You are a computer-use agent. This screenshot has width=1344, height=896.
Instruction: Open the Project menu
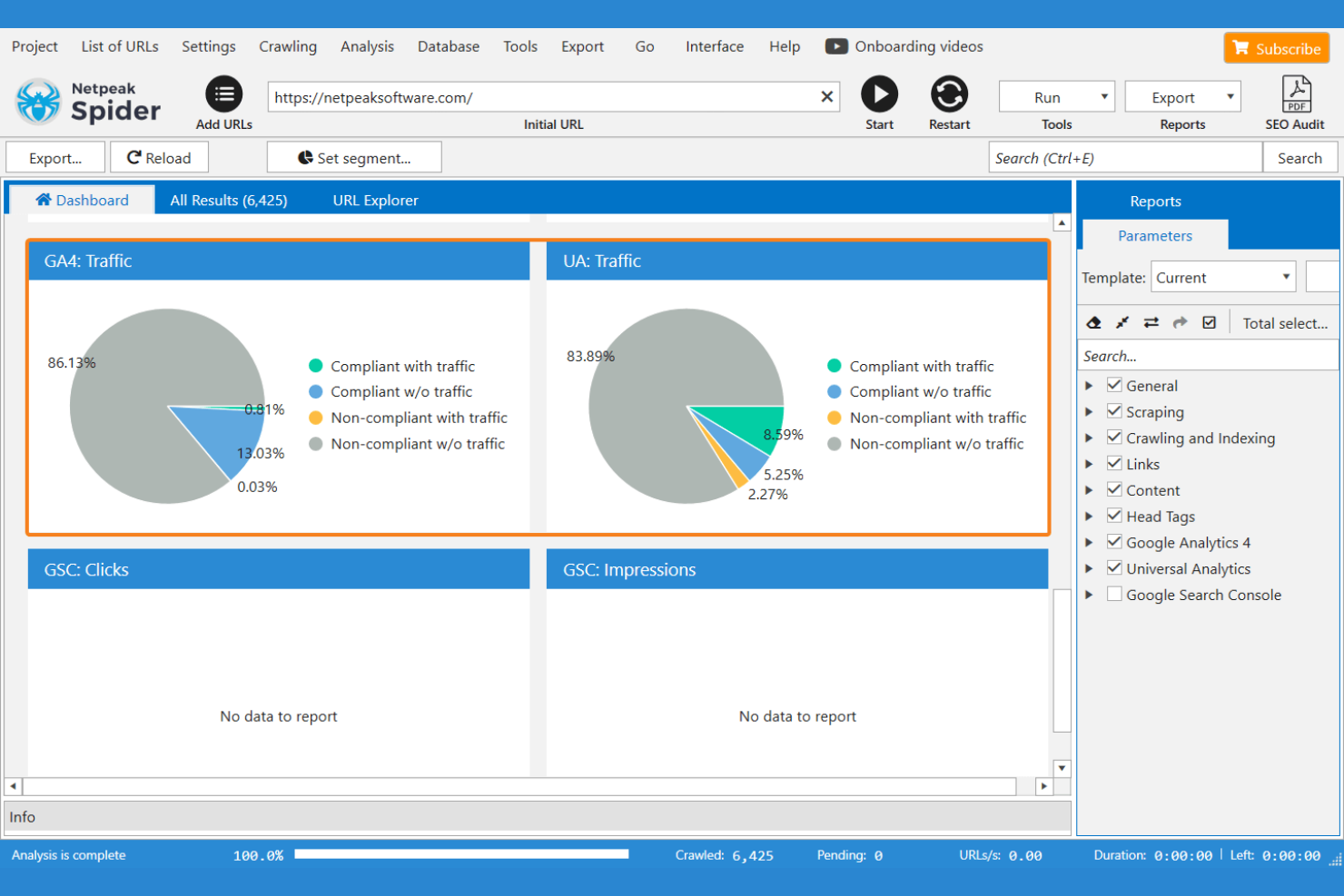[35, 46]
